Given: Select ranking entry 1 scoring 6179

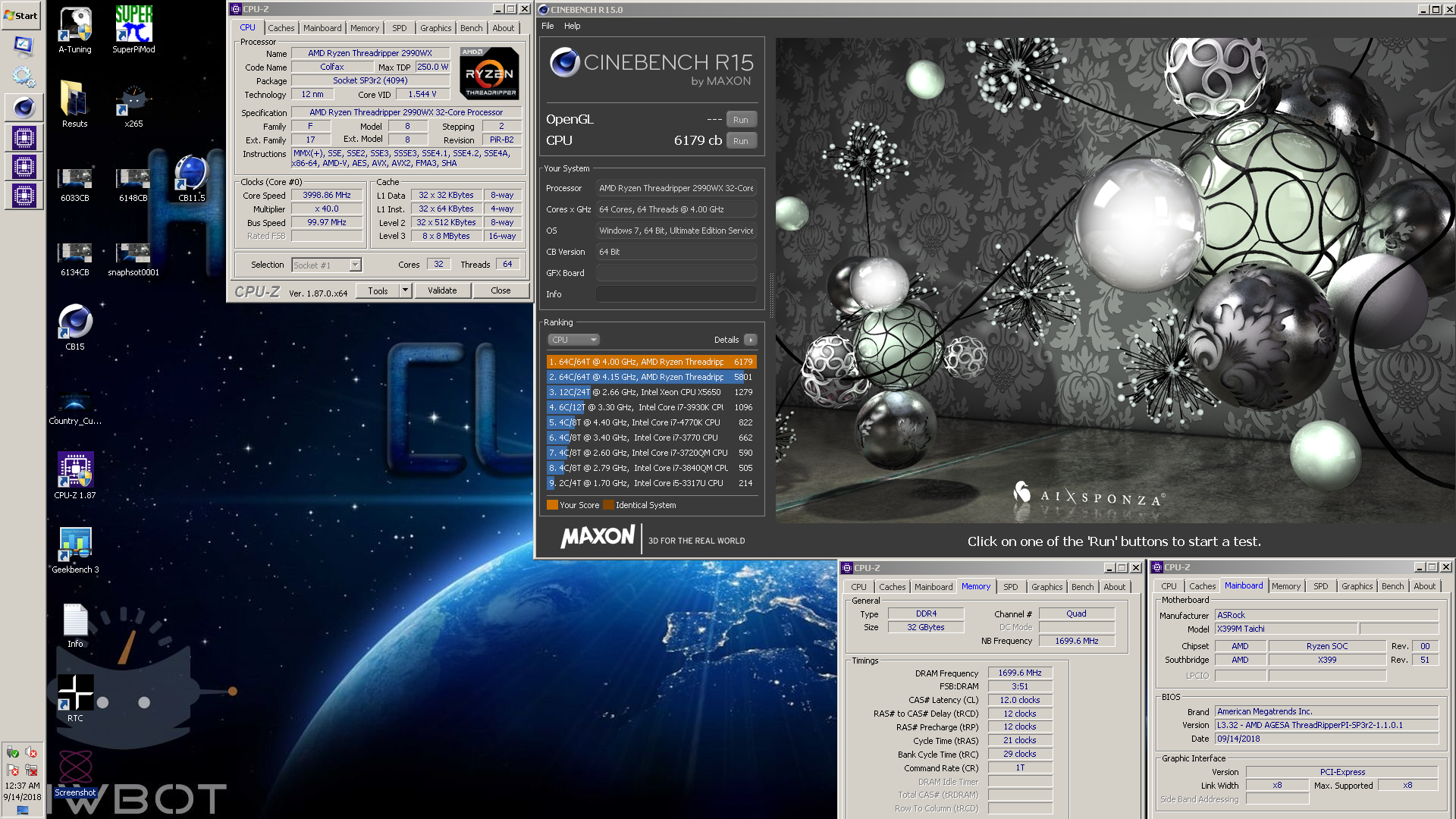Looking at the screenshot, I should point(651,362).
